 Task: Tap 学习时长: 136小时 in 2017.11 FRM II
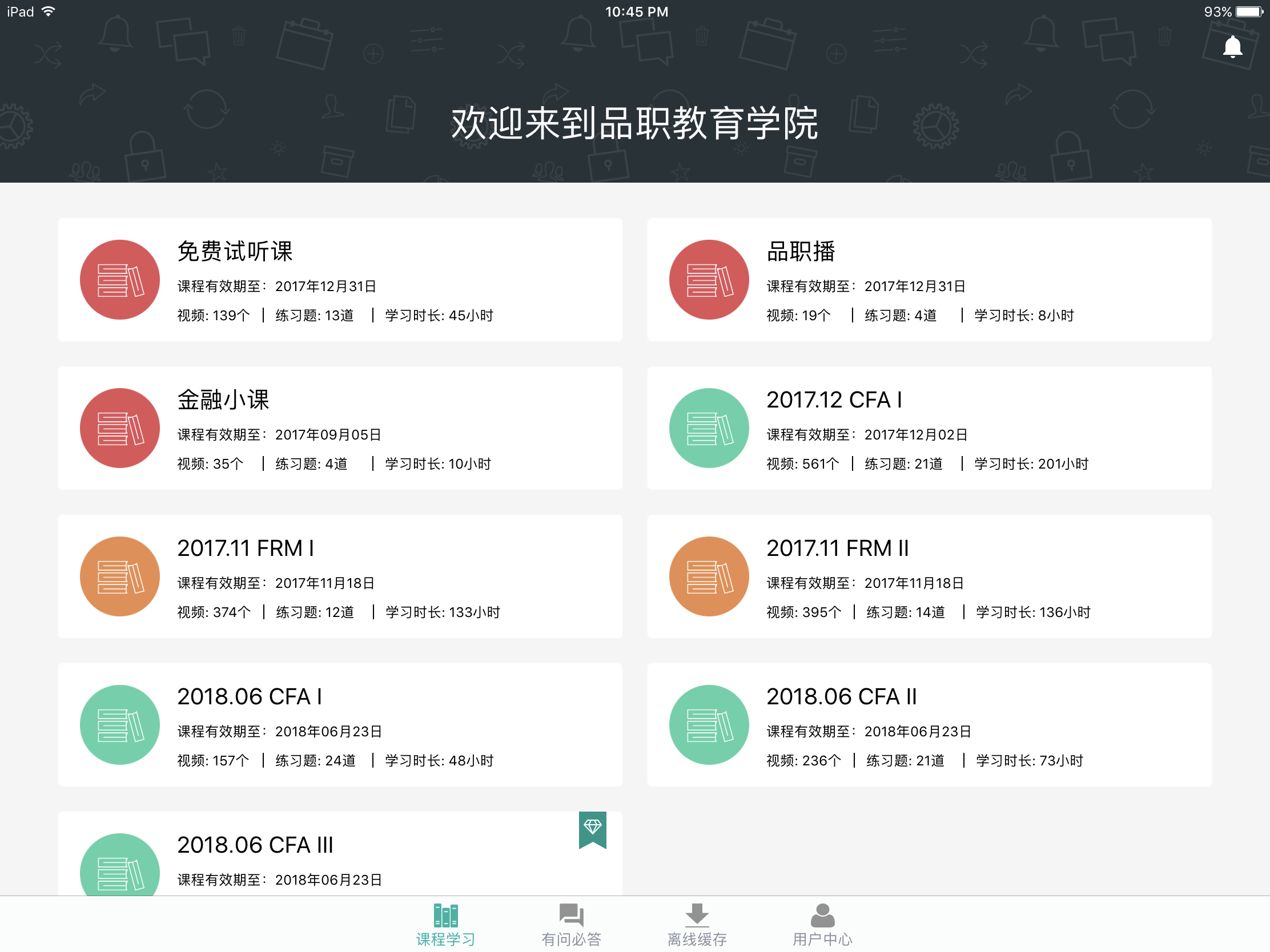(x=1034, y=612)
